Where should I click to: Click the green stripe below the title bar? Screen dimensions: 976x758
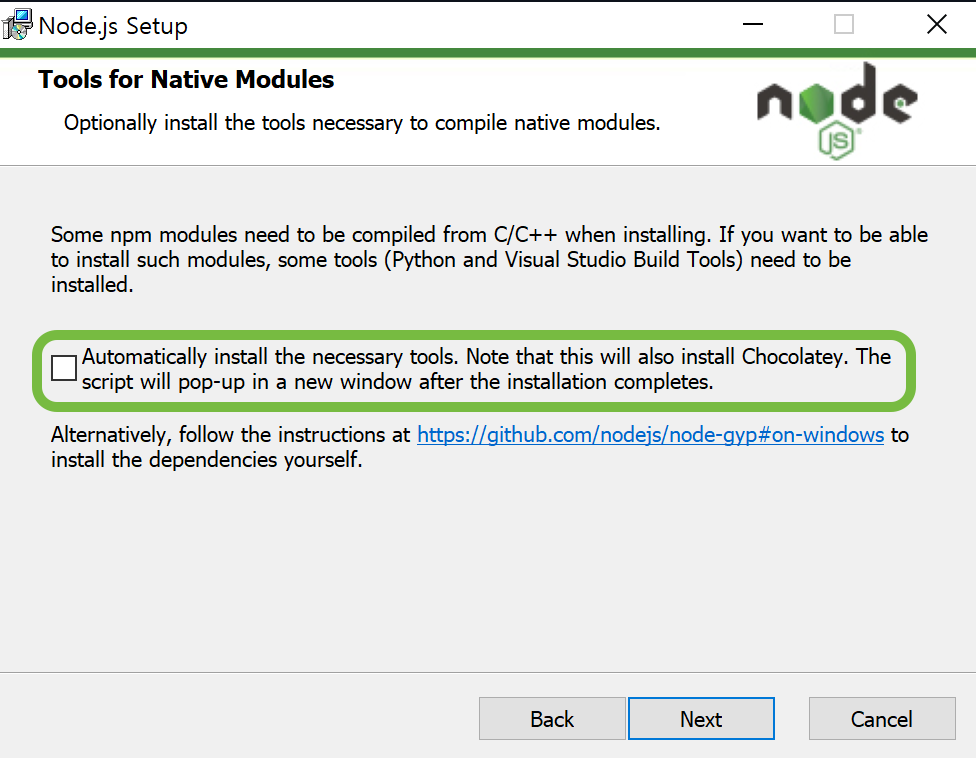488,53
